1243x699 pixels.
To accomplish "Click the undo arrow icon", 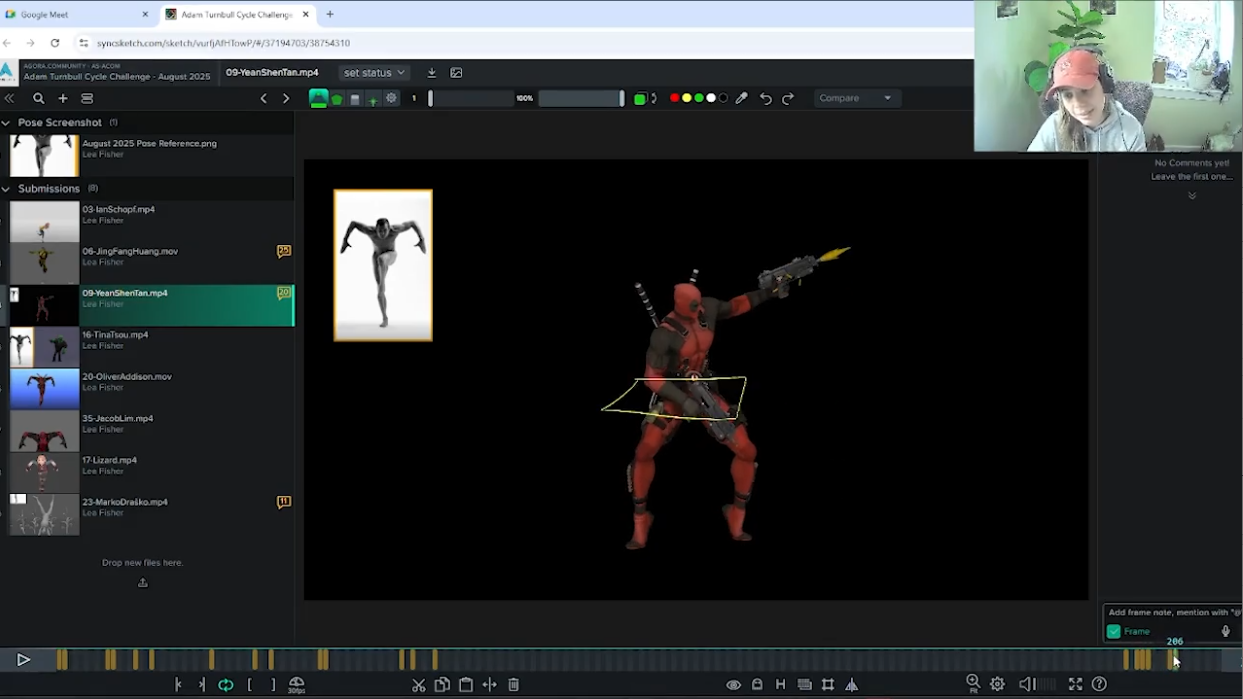I will (x=766, y=98).
